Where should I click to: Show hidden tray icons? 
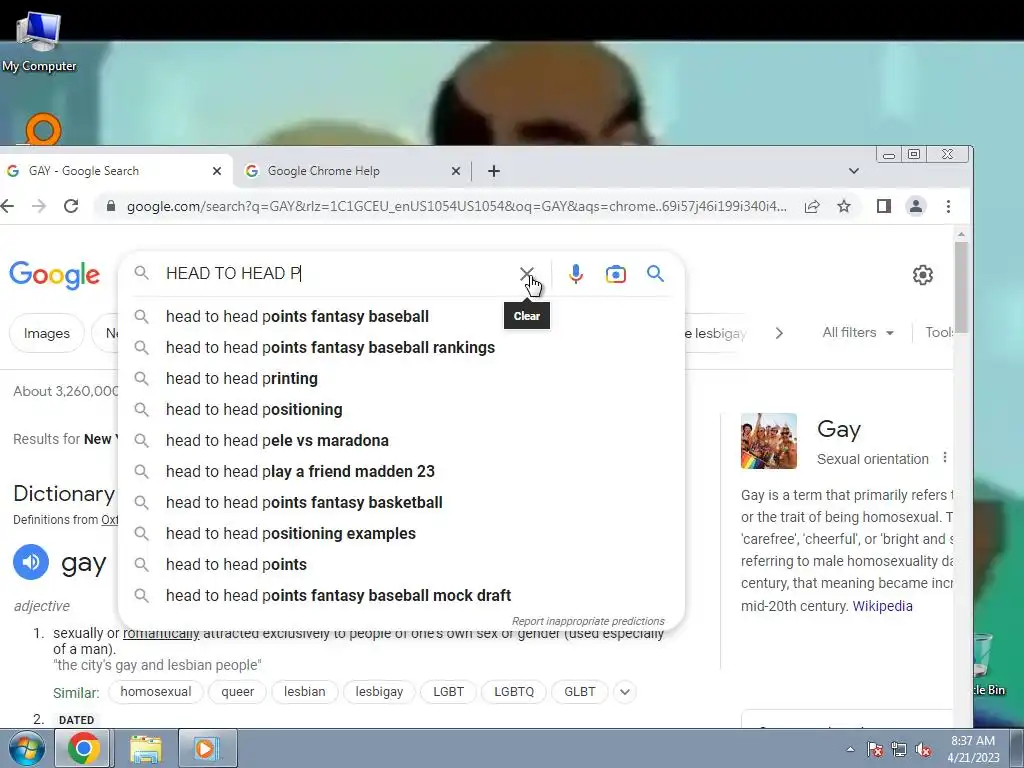850,750
